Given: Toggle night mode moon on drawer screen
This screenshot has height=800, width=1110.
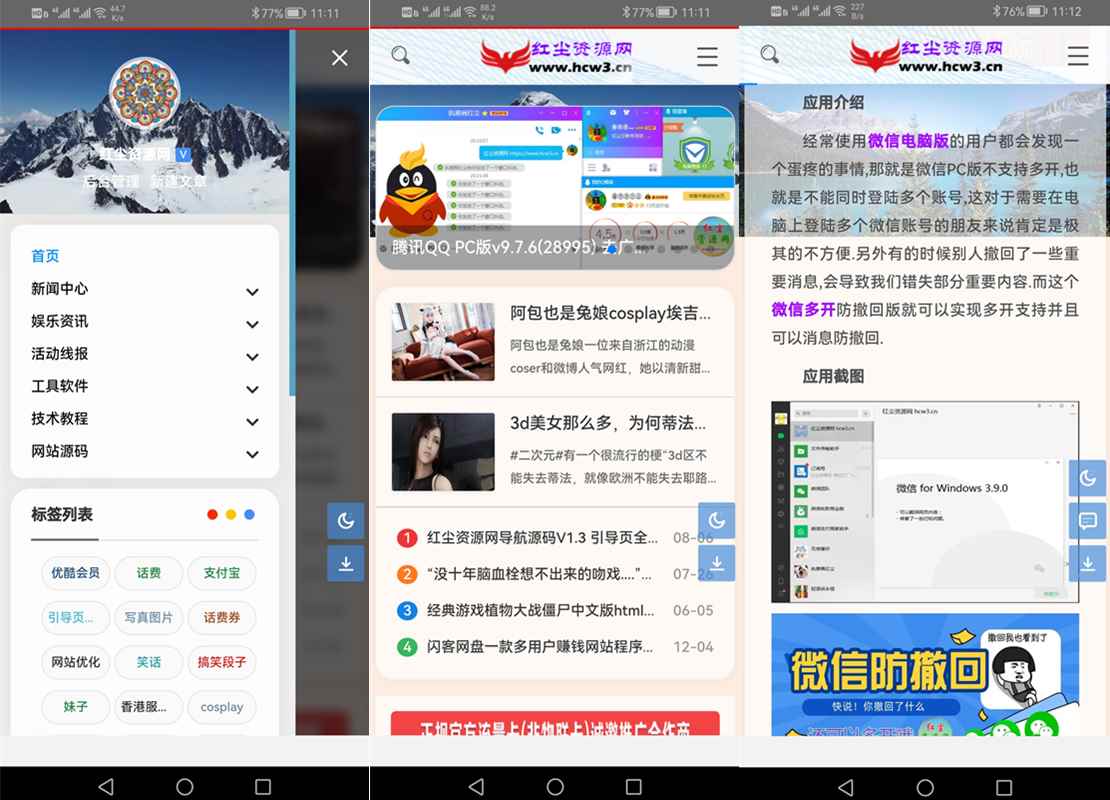Looking at the screenshot, I should click(x=345, y=521).
